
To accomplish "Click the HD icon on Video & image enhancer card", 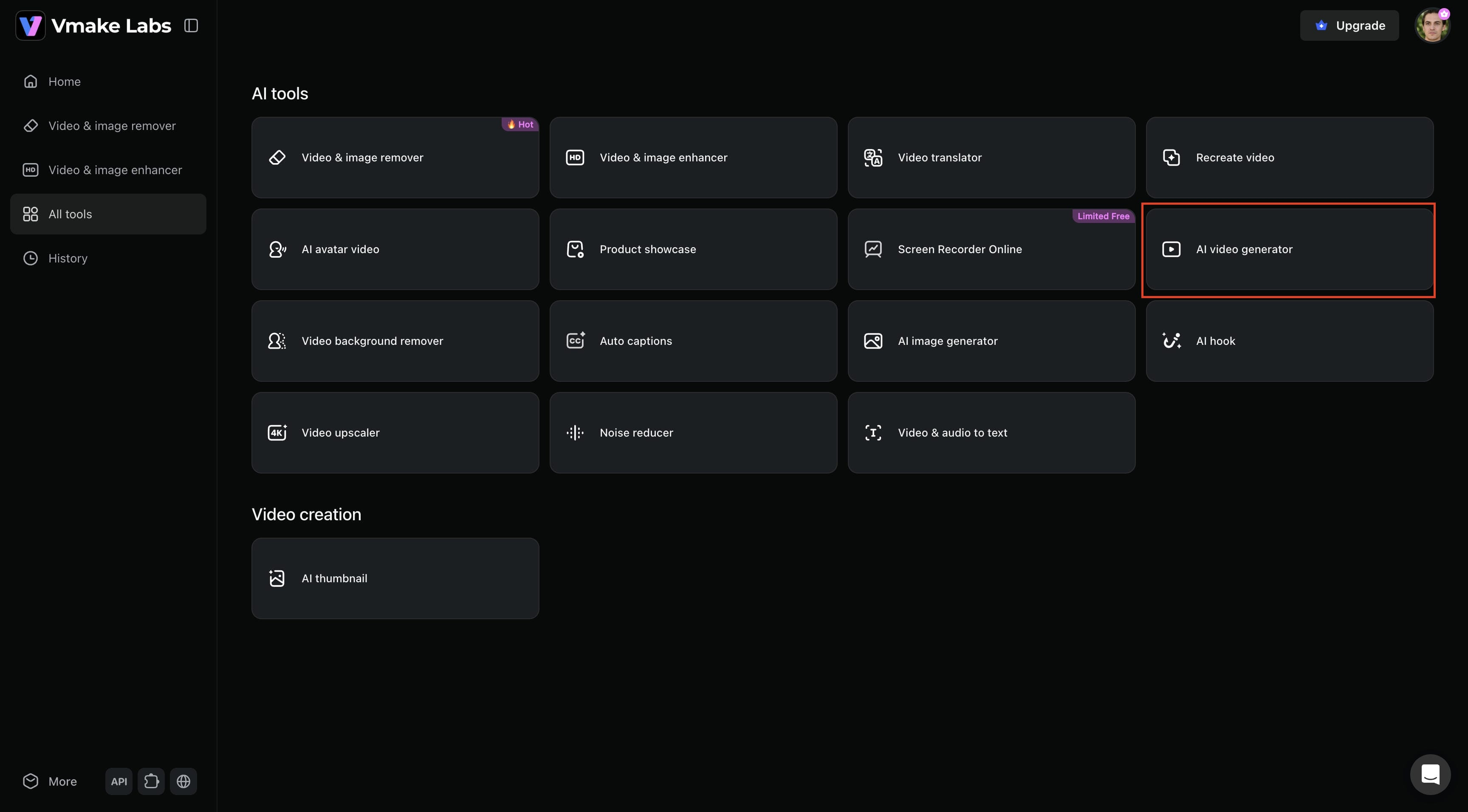I will (575, 157).
